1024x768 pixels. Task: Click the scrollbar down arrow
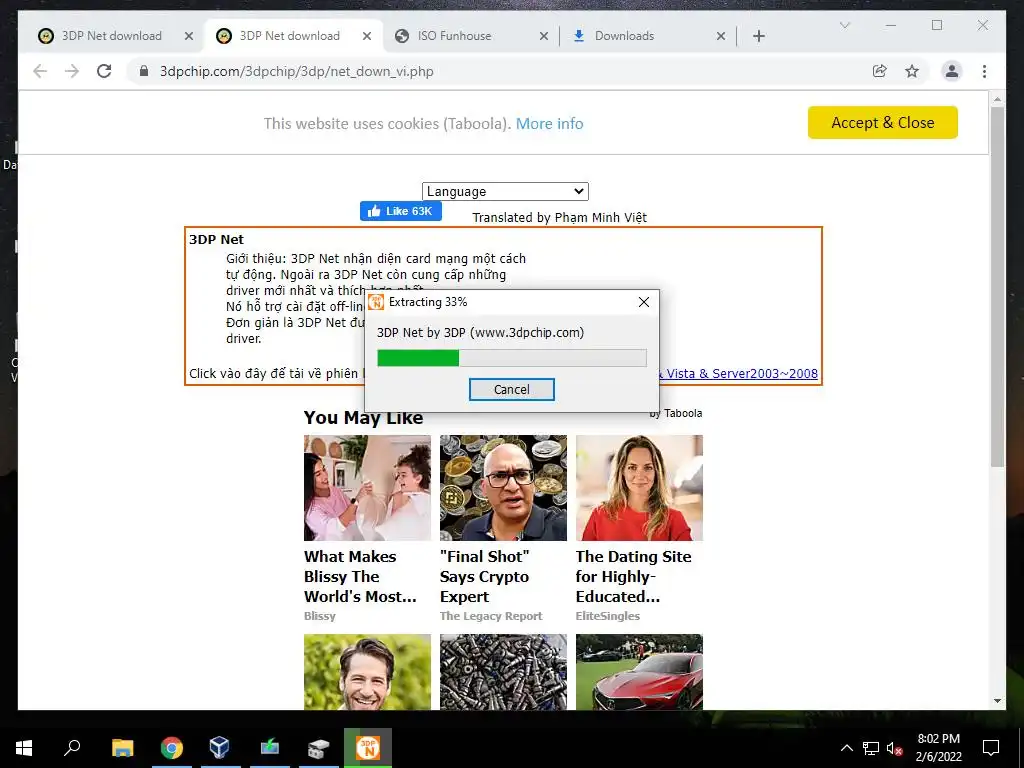click(x=997, y=701)
